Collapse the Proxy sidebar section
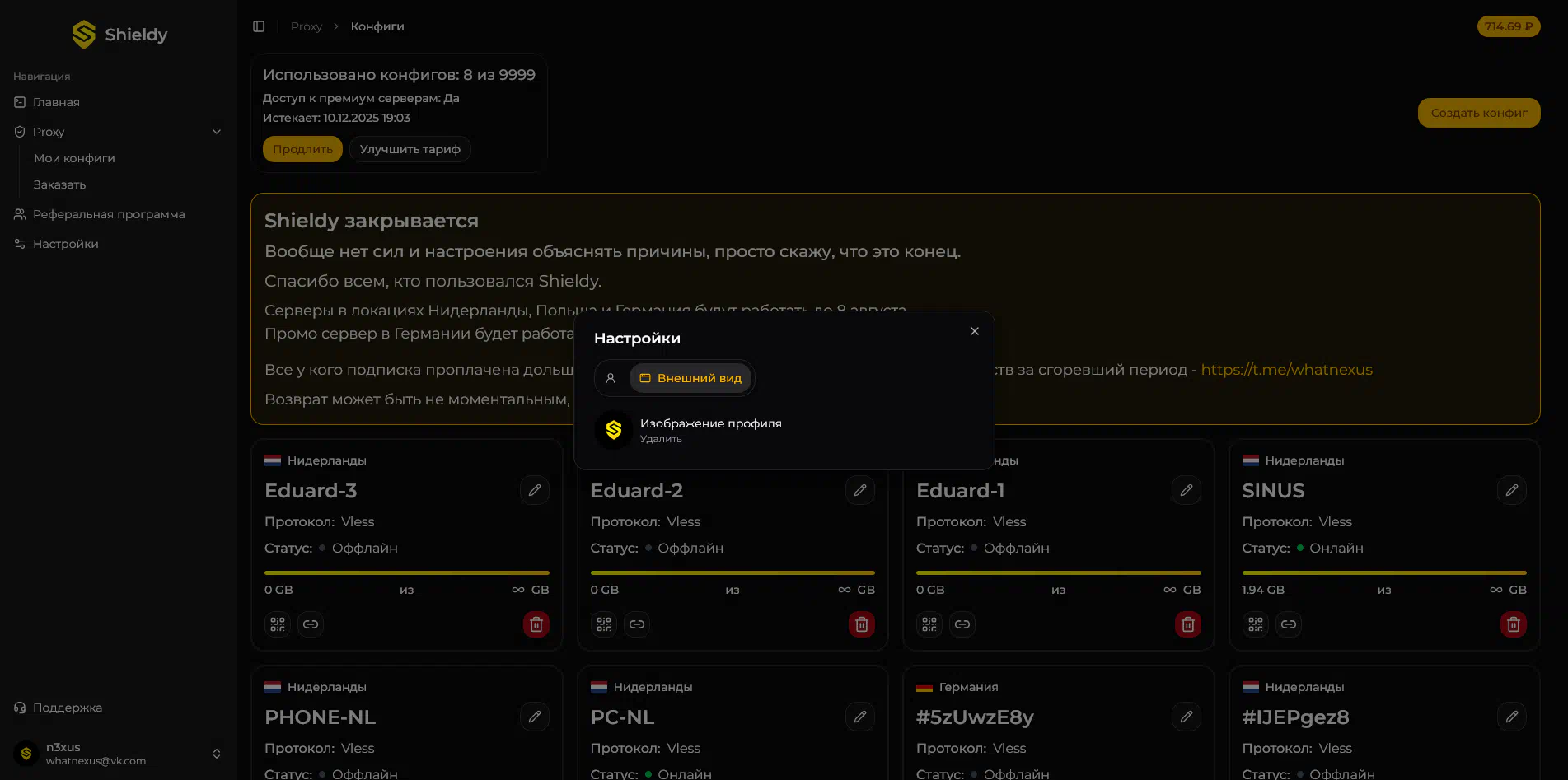Screen dimensions: 1568x780 (x=119, y=132)
